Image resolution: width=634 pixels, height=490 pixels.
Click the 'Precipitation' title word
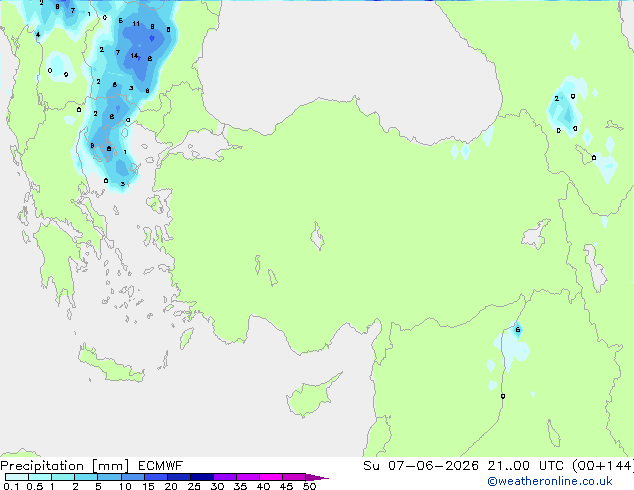click(x=42, y=466)
